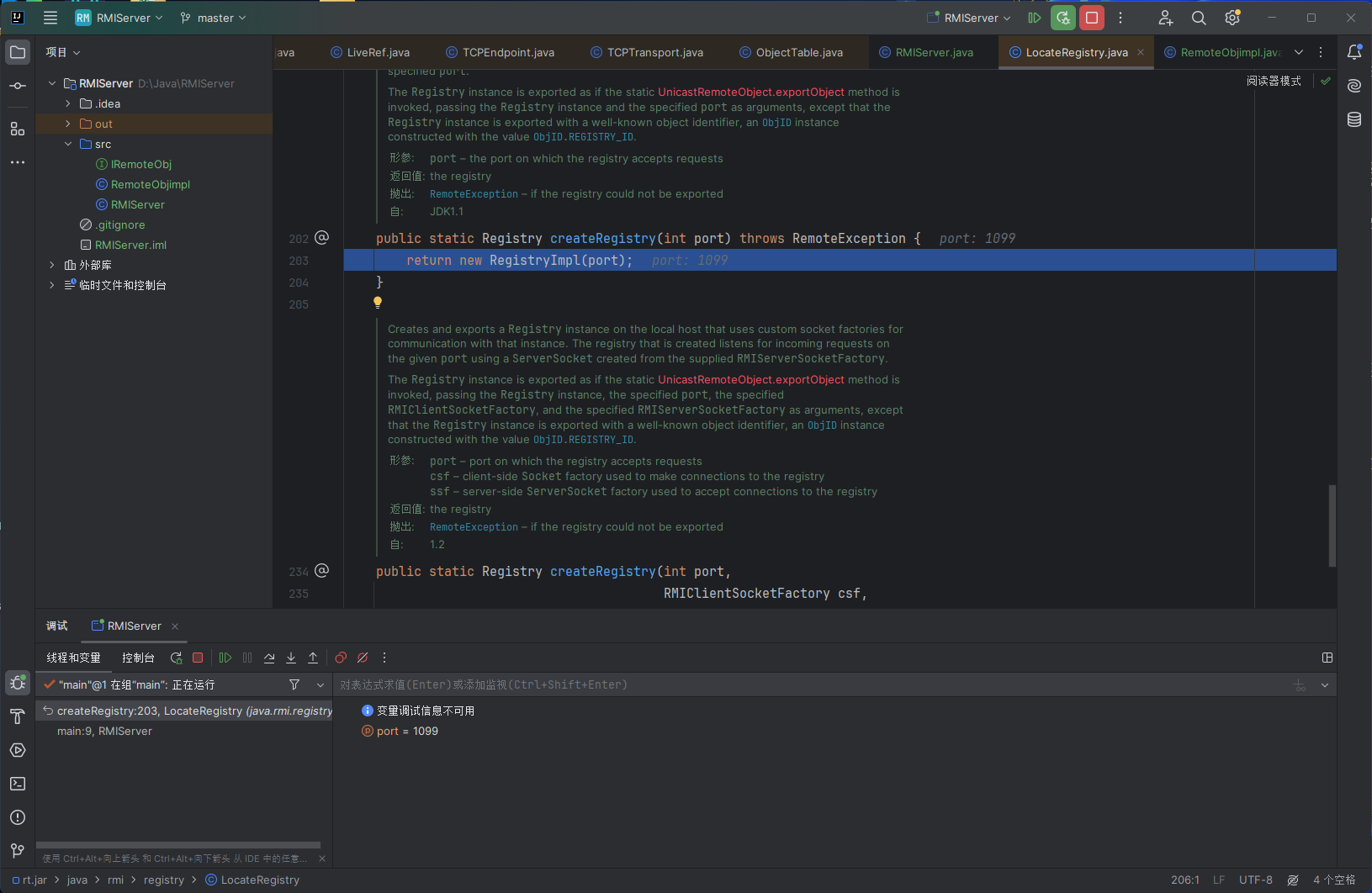The image size is (1372, 893).
Task: Open the Debug tool window icon
Action: click(18, 683)
